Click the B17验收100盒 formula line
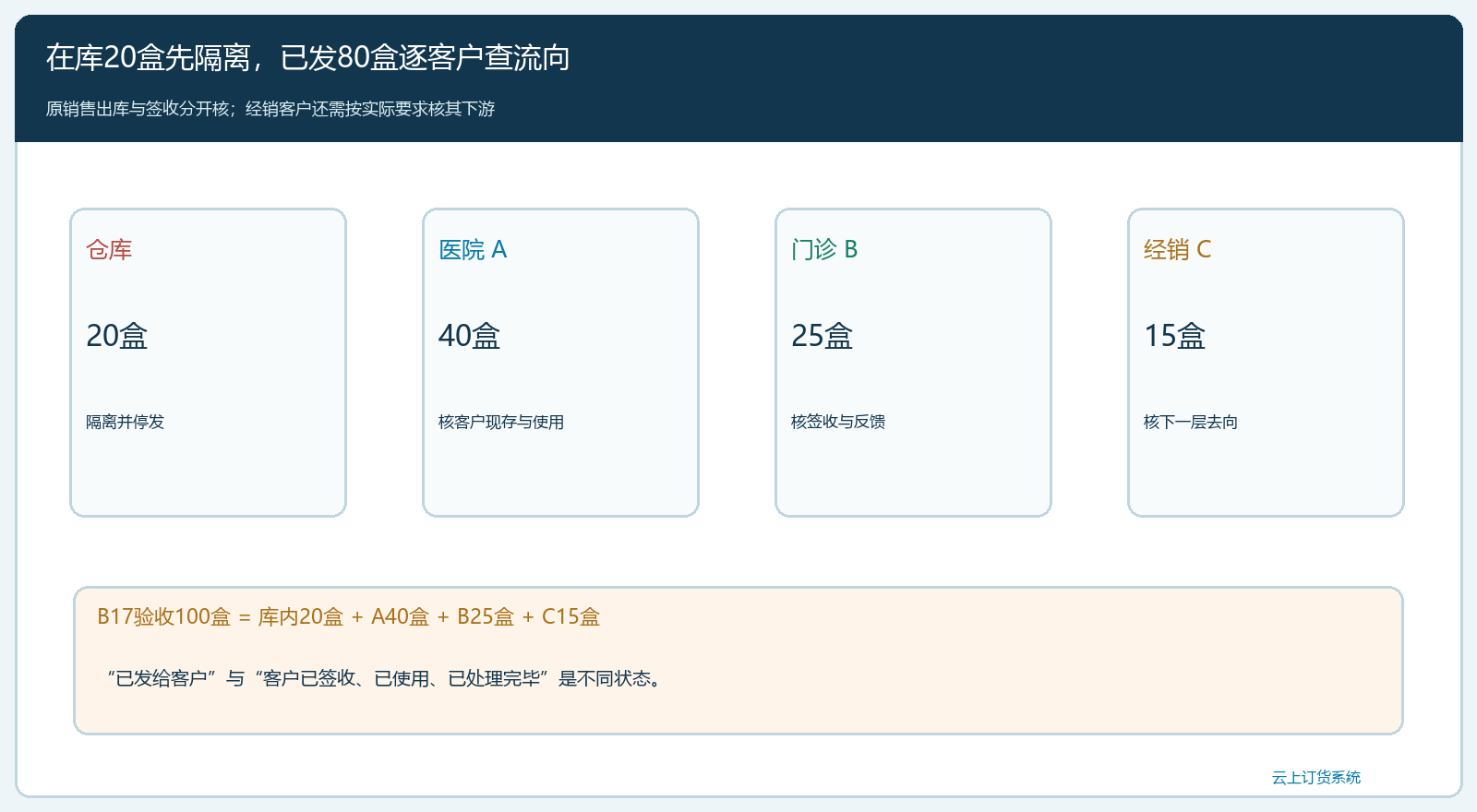The image size is (1477, 812). coord(349,616)
